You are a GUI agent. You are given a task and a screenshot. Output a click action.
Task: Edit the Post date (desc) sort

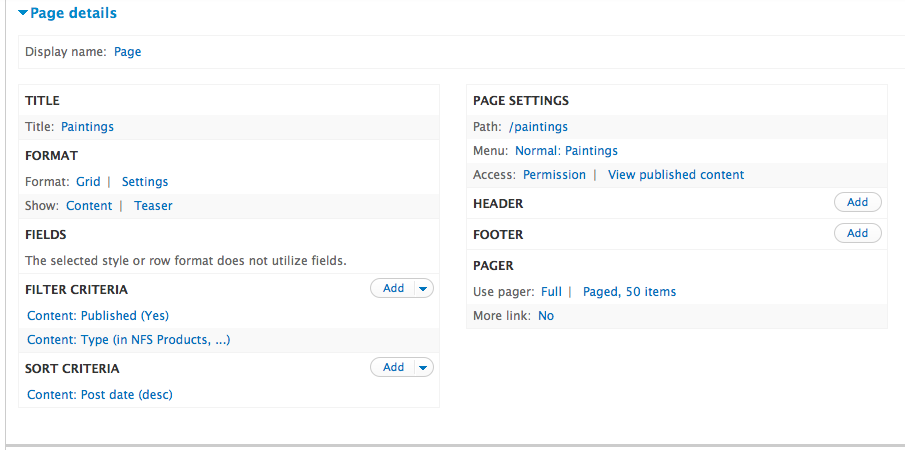[x=100, y=395]
